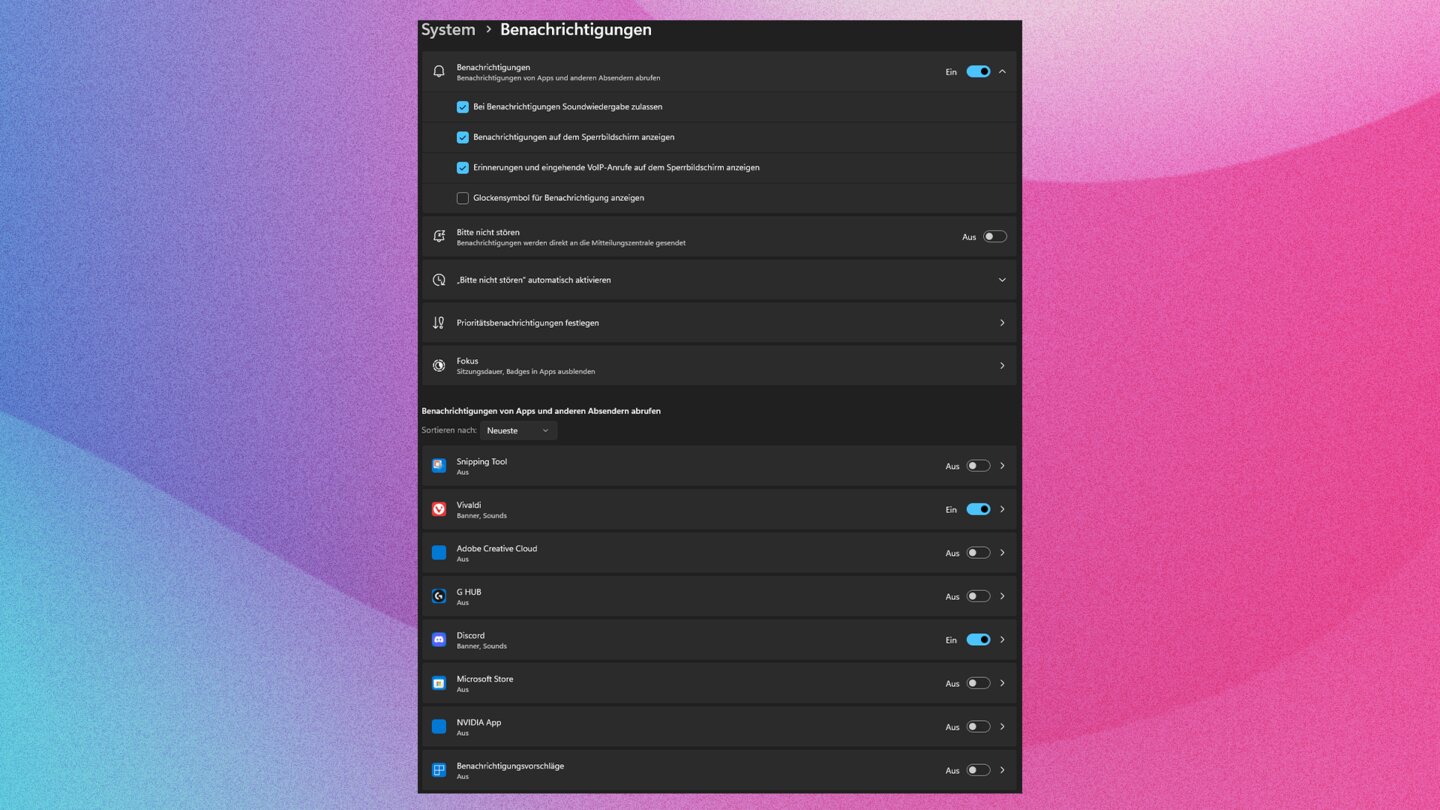Check Glockensymbol für Benachrichtigung anzeigen
1440x810 pixels.
(x=462, y=198)
